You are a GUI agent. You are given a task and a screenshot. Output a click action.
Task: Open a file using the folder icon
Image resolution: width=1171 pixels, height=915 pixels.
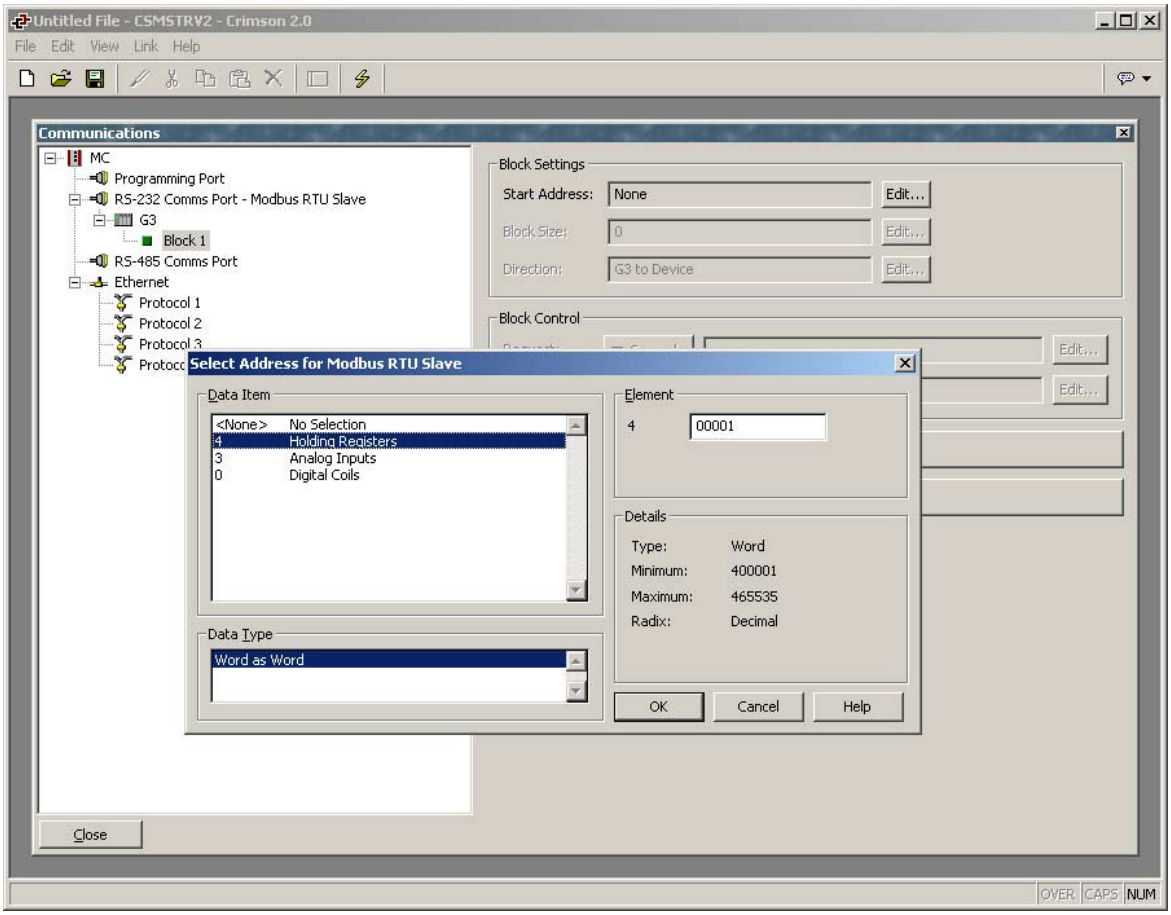(x=60, y=78)
